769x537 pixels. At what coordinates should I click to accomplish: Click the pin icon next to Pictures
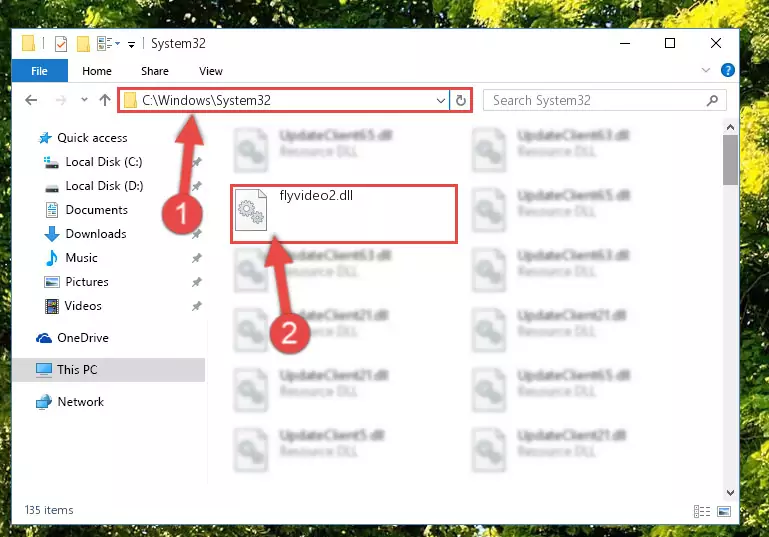(196, 282)
